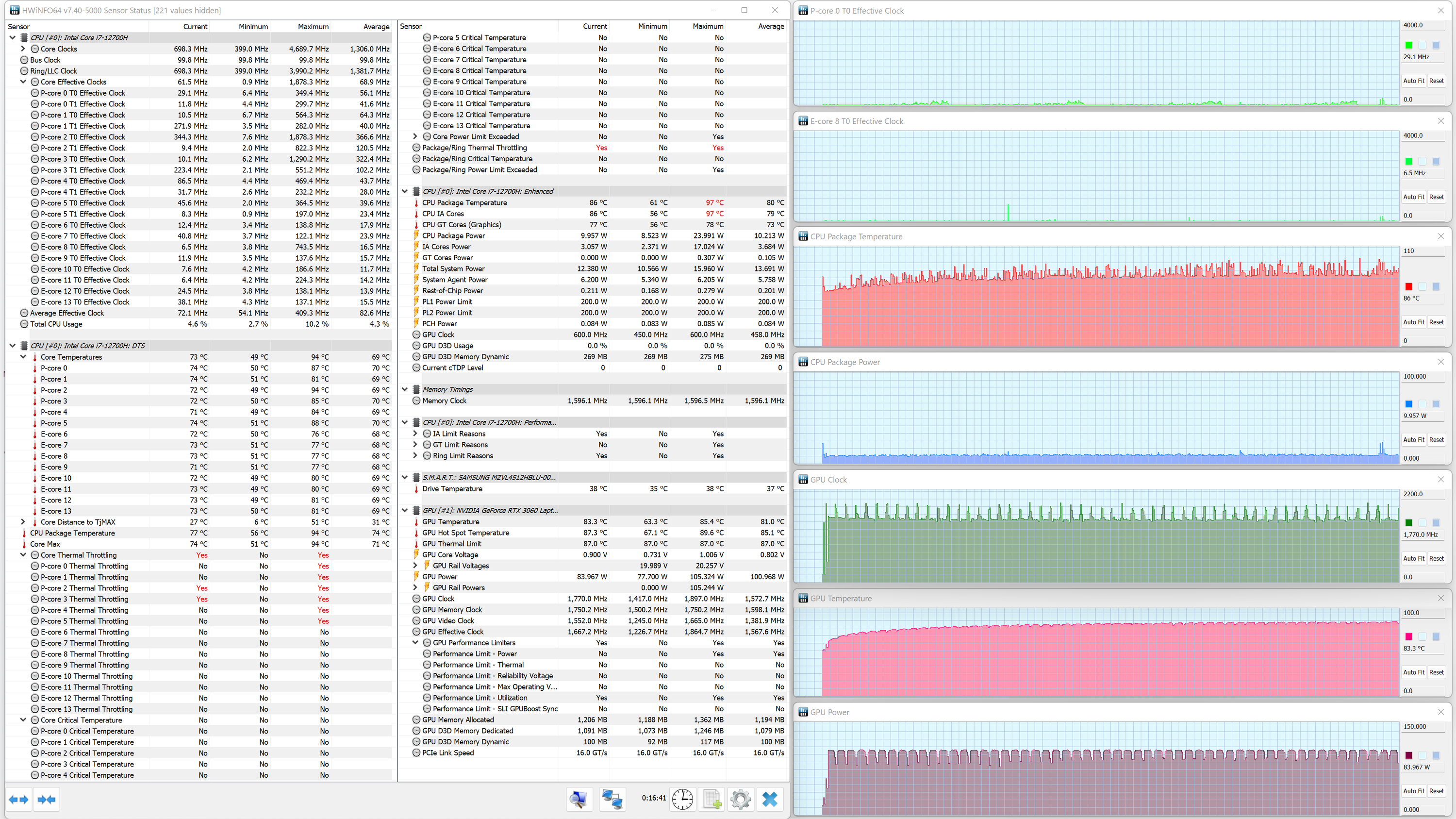1456x819 pixels.
Task: Open remote monitoring with the magnifier-monitor icon
Action: pos(579,799)
